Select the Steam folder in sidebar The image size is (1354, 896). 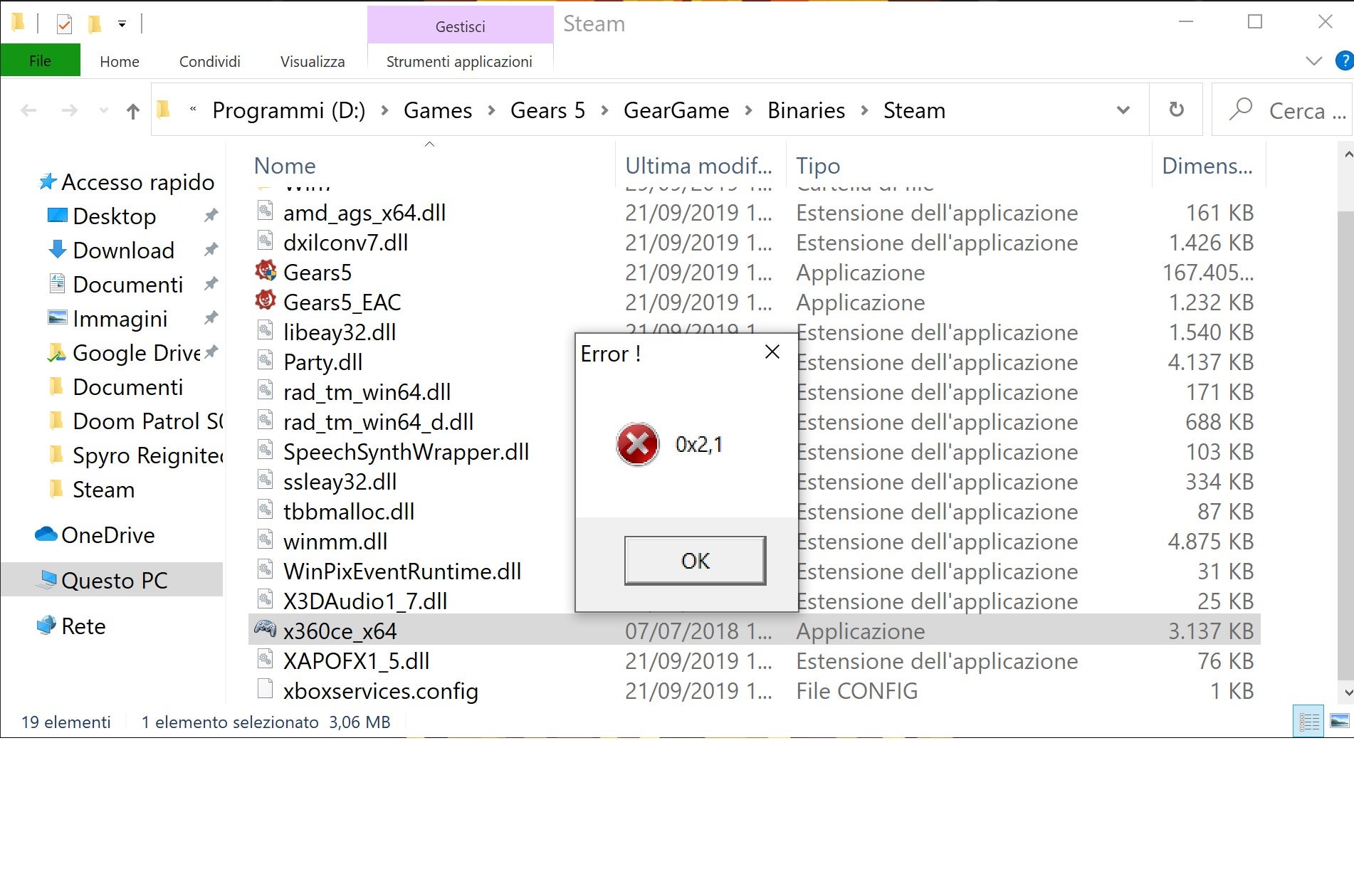[103, 489]
